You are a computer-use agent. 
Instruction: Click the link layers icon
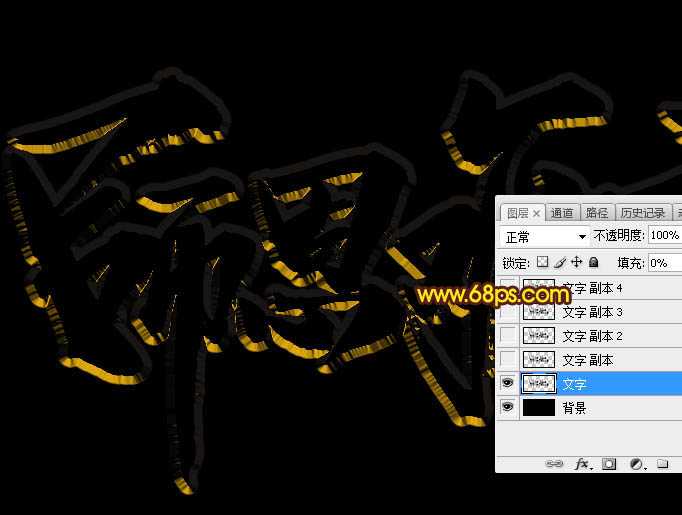pos(554,464)
